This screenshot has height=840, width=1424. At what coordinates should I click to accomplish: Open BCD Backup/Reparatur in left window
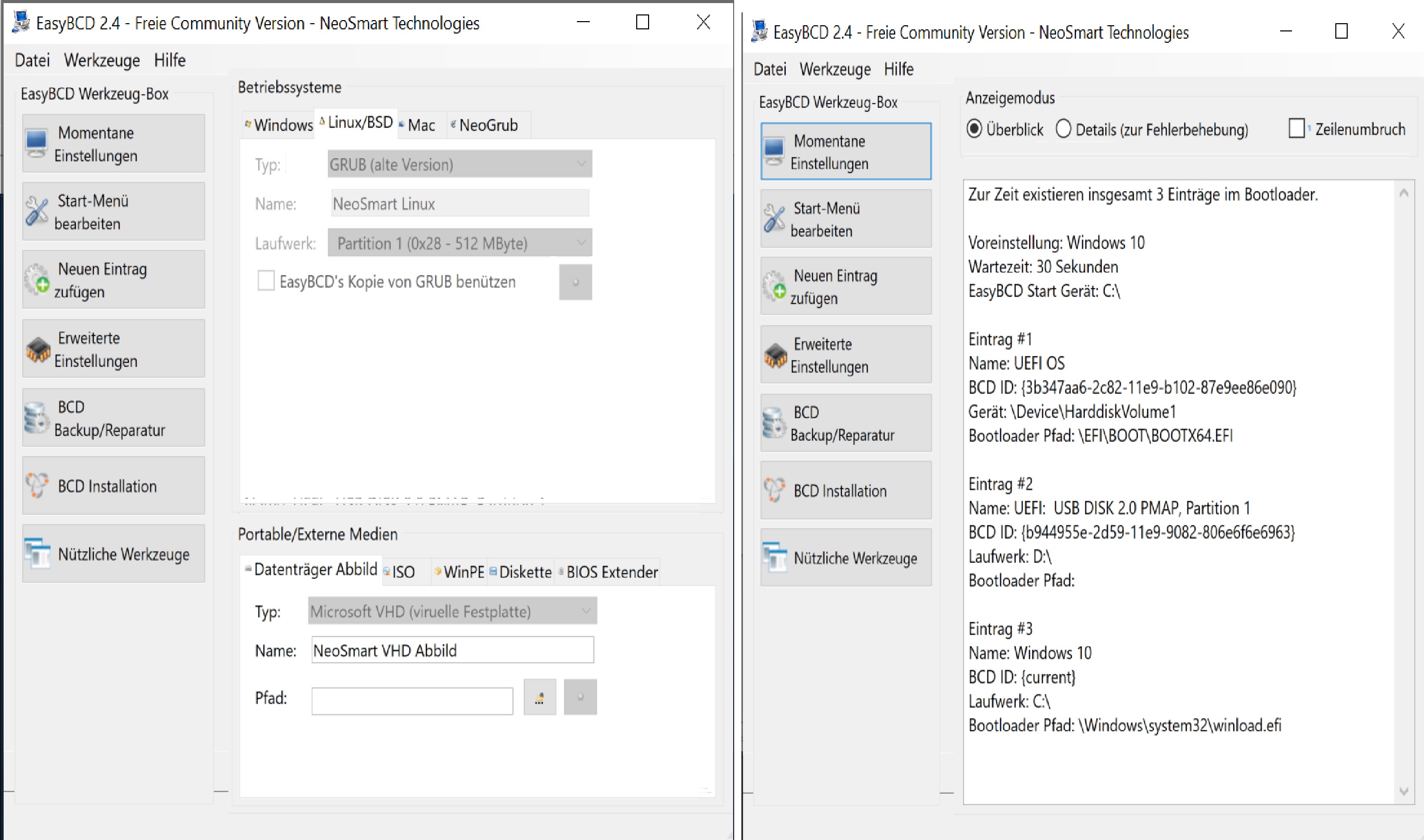click(x=113, y=418)
